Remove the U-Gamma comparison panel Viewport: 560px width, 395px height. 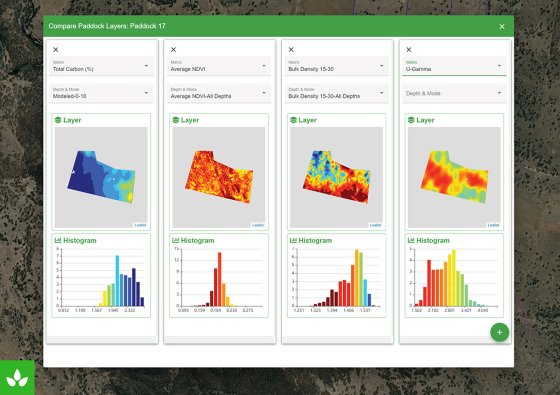tap(409, 50)
